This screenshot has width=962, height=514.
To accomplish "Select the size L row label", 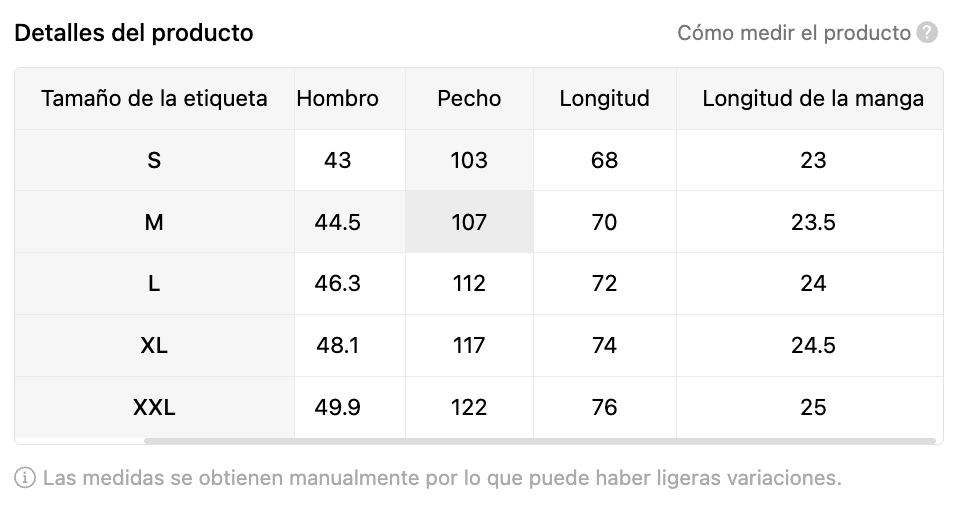I will (154, 284).
